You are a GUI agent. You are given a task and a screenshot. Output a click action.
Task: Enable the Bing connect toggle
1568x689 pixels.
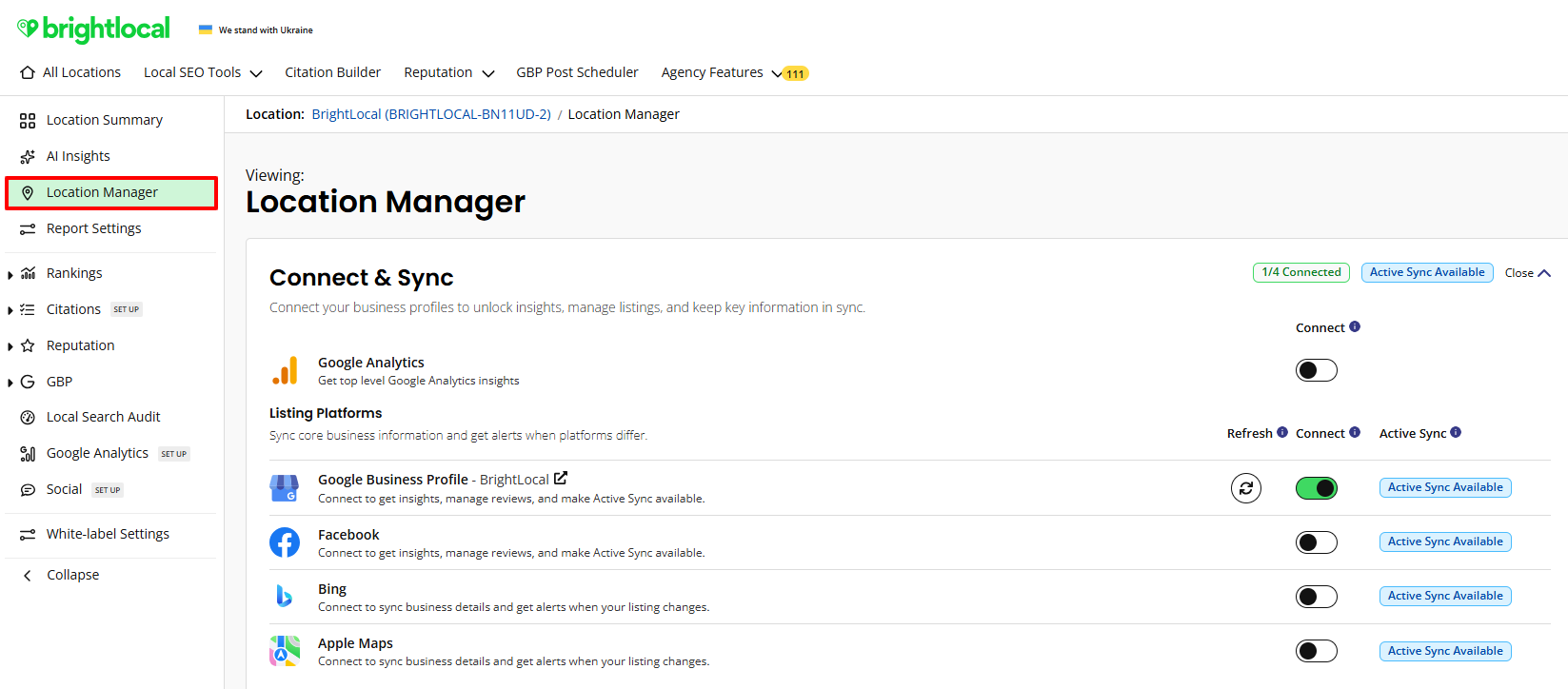coord(1317,597)
